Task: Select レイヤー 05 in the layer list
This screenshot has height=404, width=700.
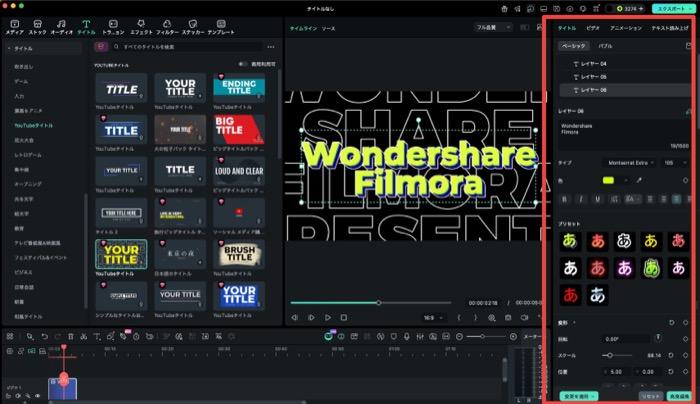Action: pyautogui.click(x=625, y=77)
